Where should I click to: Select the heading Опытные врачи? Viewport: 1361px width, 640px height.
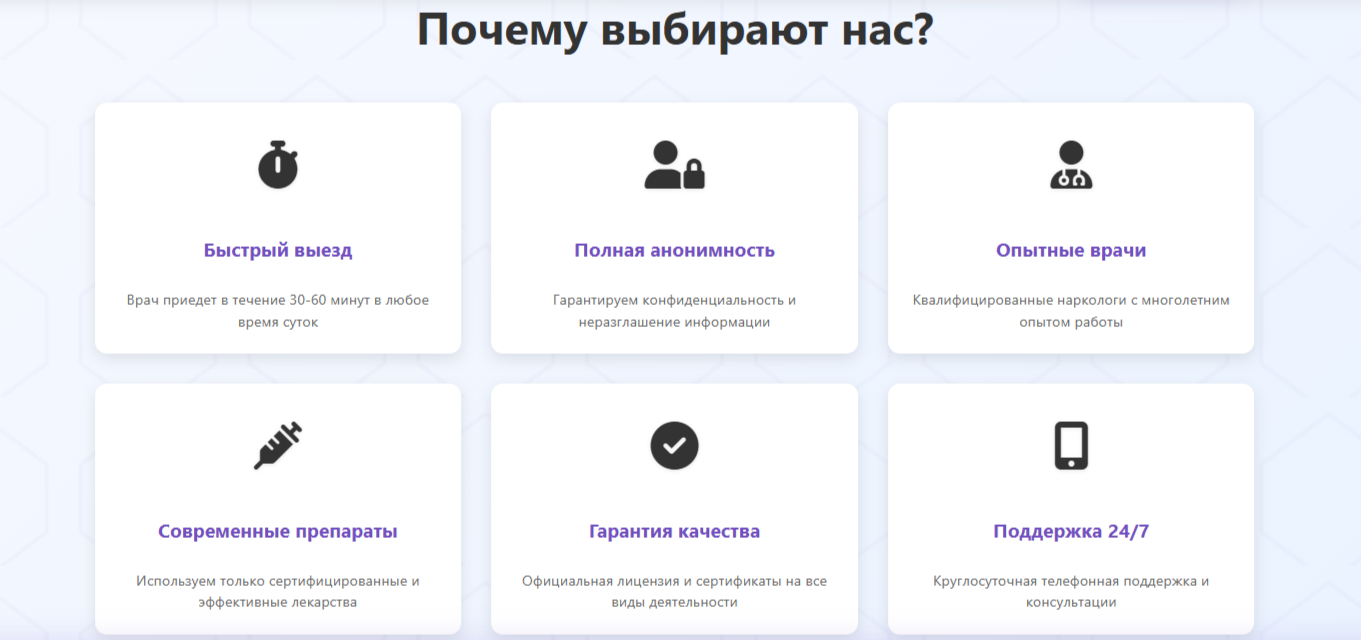[x=1071, y=250]
